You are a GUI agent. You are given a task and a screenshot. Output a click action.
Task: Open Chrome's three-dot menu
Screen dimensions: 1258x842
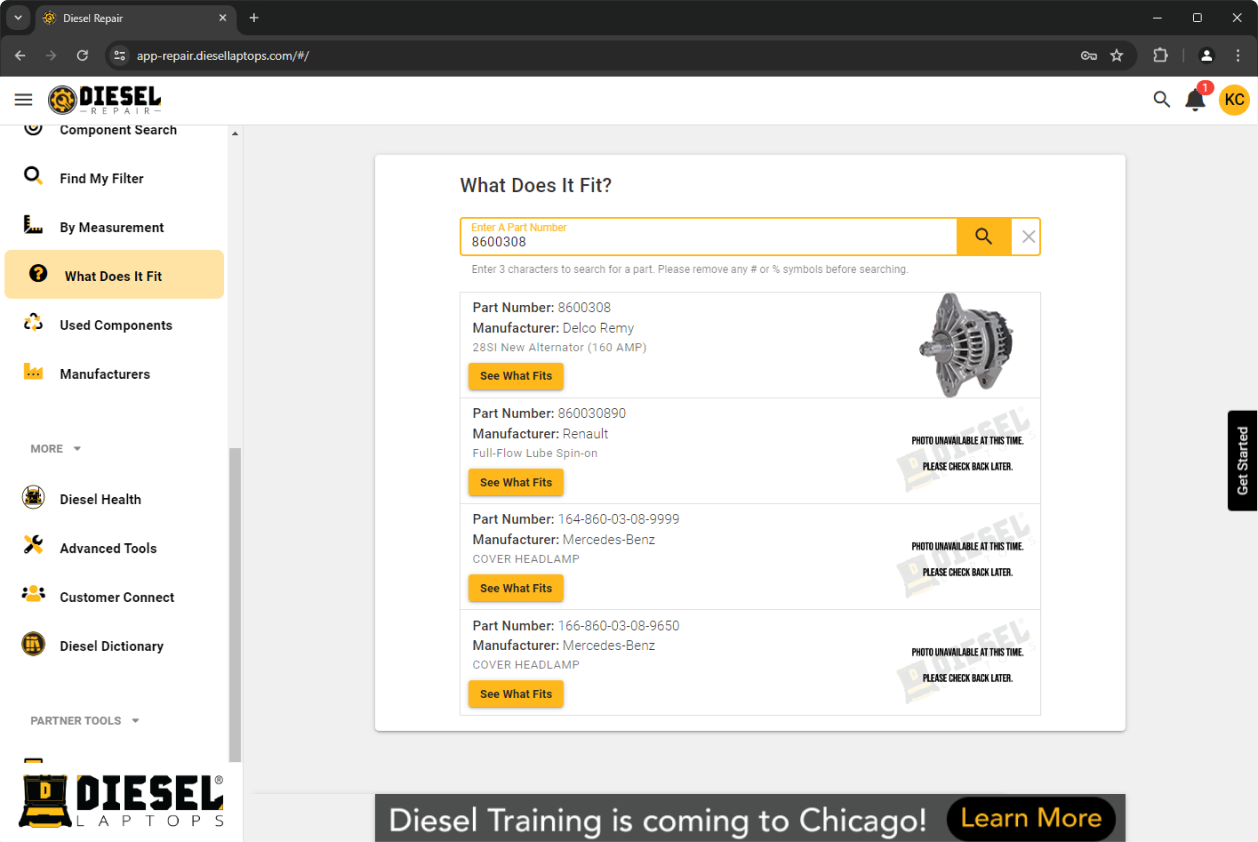coord(1238,55)
